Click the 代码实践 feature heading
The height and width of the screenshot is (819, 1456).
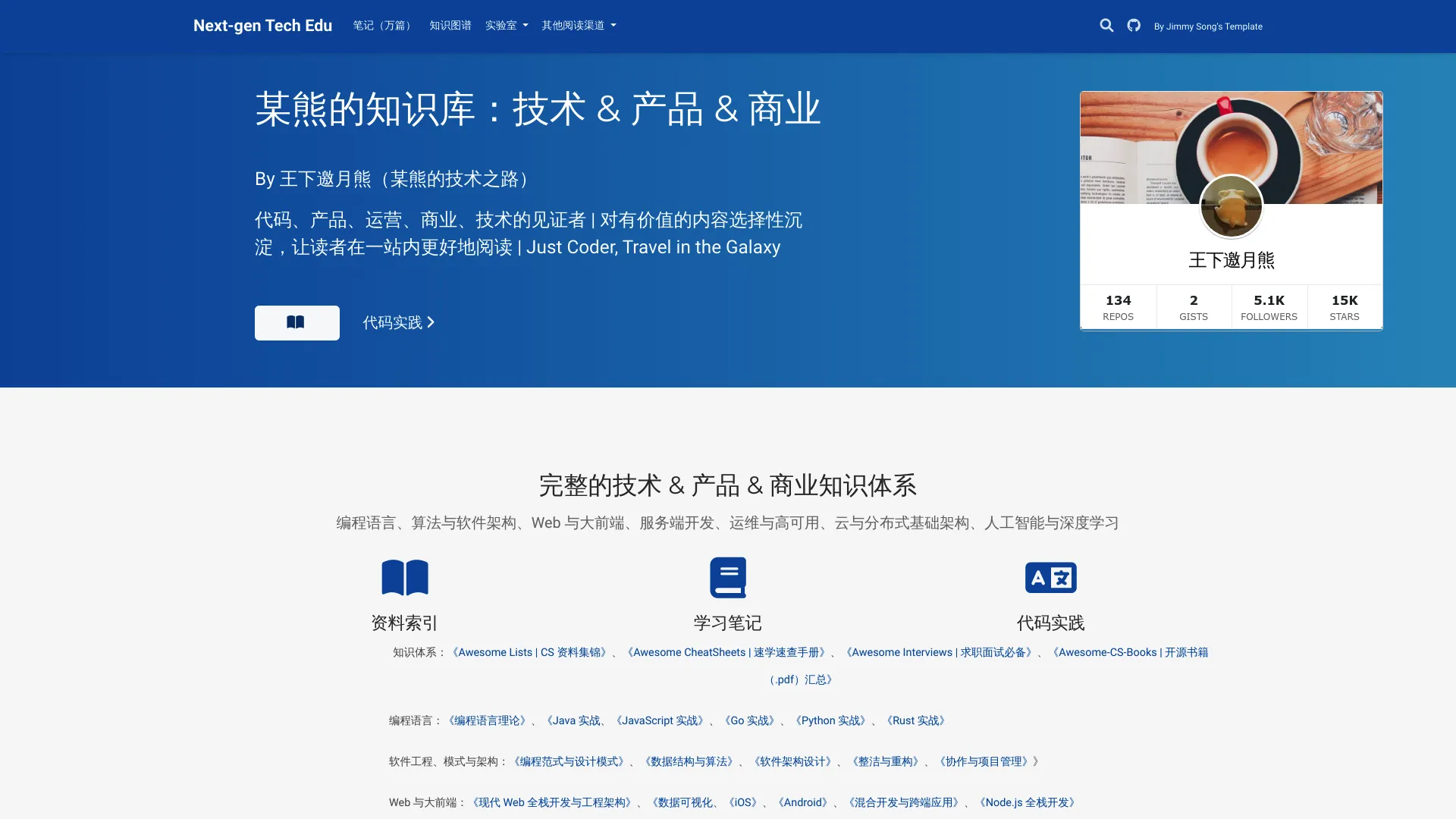(x=1051, y=623)
